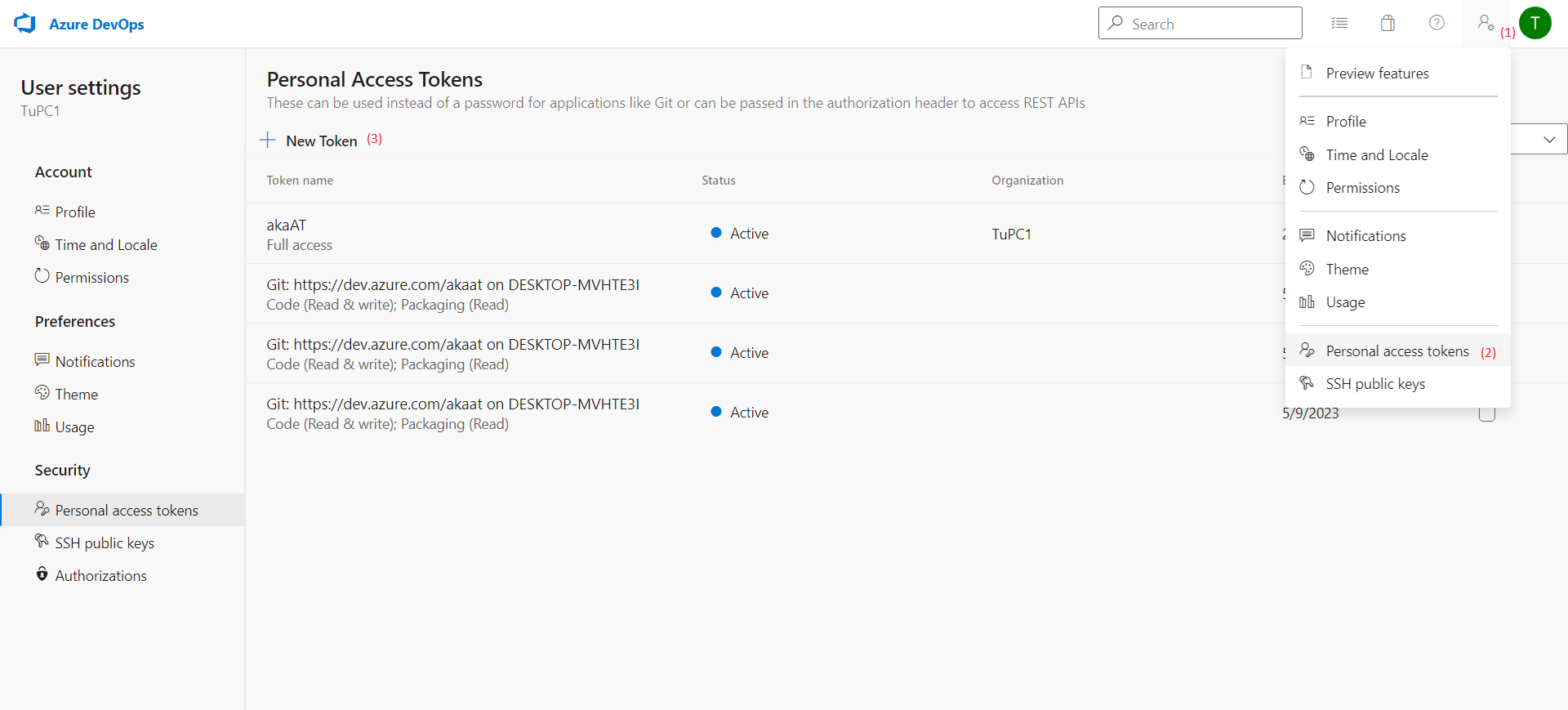This screenshot has width=1568, height=710.
Task: Click the green T account avatar
Action: pos(1535,23)
